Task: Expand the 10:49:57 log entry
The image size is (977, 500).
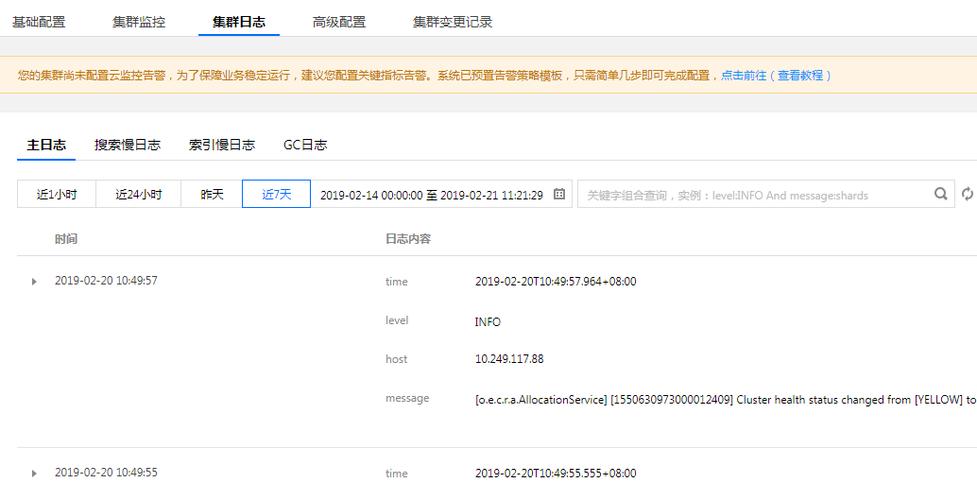Action: [34, 282]
